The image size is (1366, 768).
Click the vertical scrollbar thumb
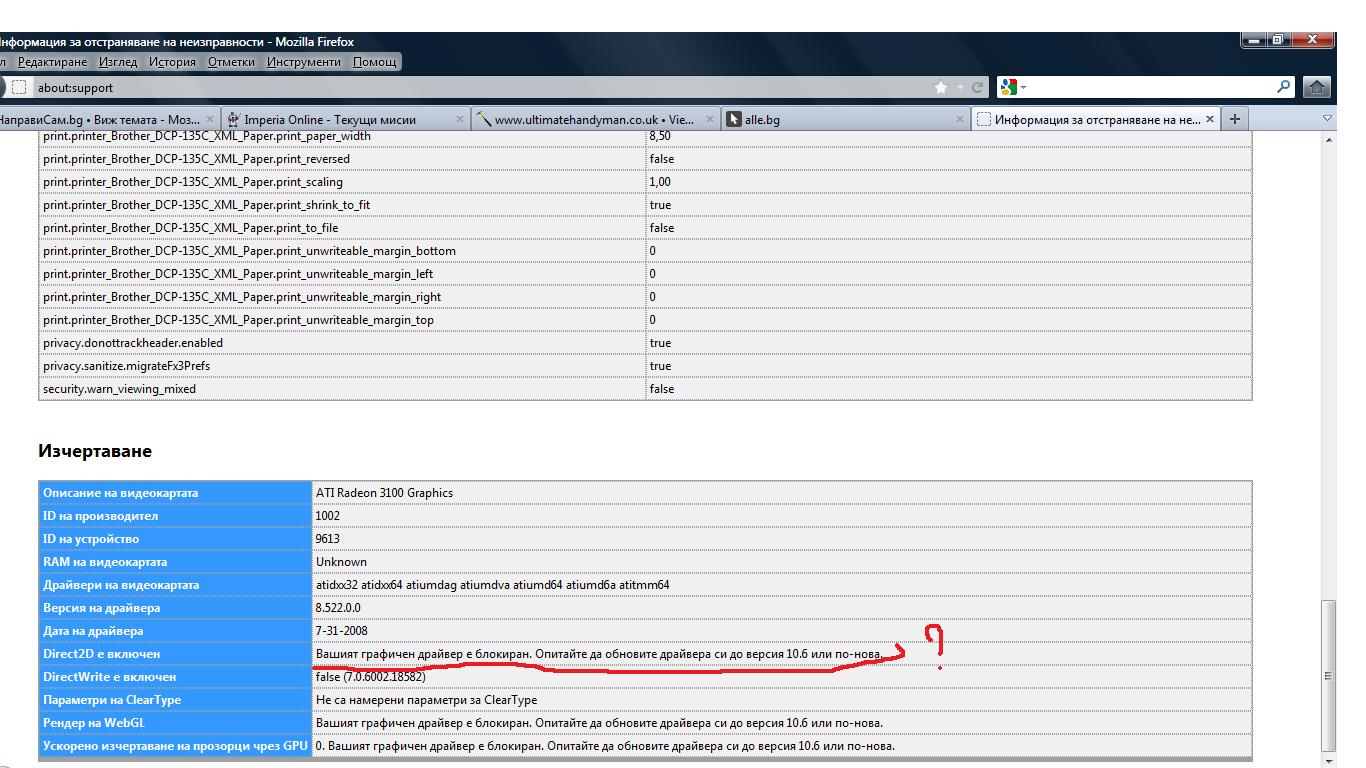point(1328,675)
